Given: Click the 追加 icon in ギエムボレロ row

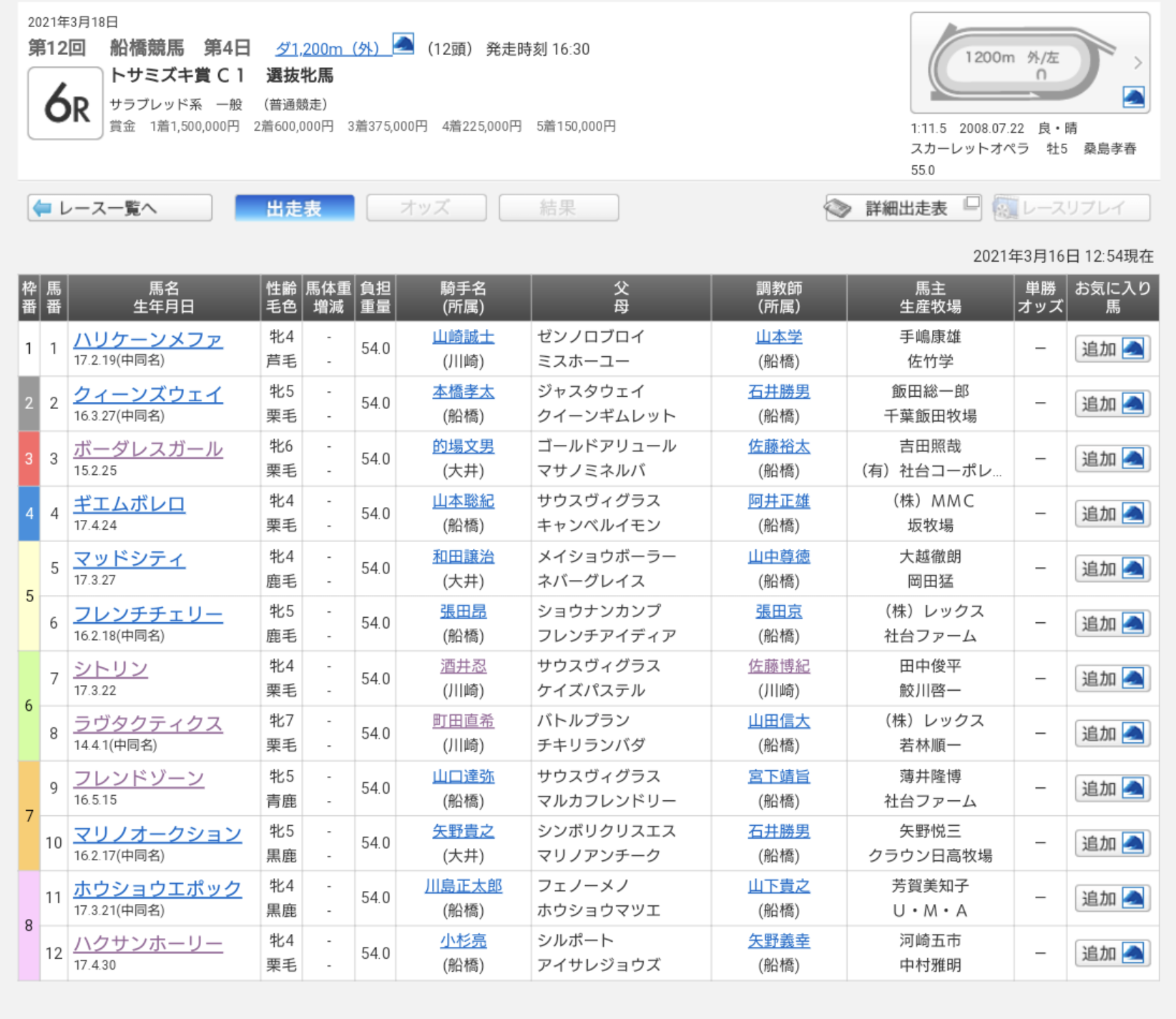Looking at the screenshot, I should (x=1133, y=514).
